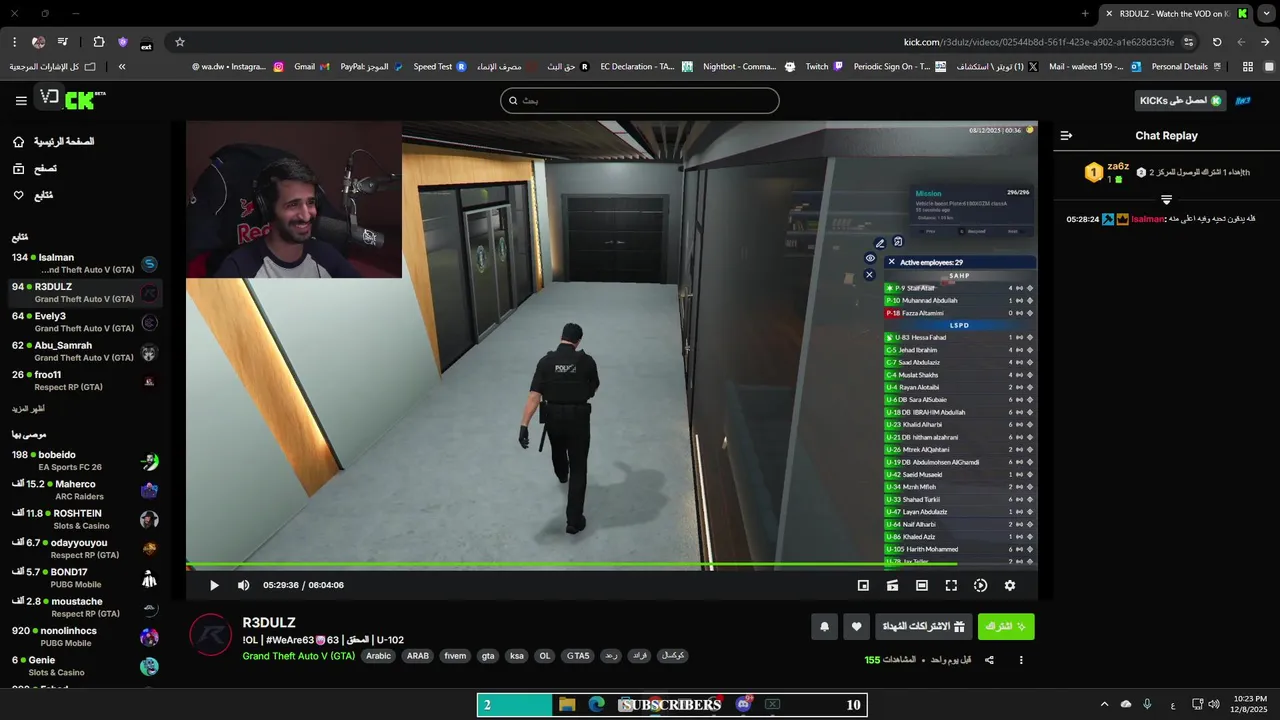1280x720 pixels.
Task: Click isalman username in chat
Action: click(1148, 219)
